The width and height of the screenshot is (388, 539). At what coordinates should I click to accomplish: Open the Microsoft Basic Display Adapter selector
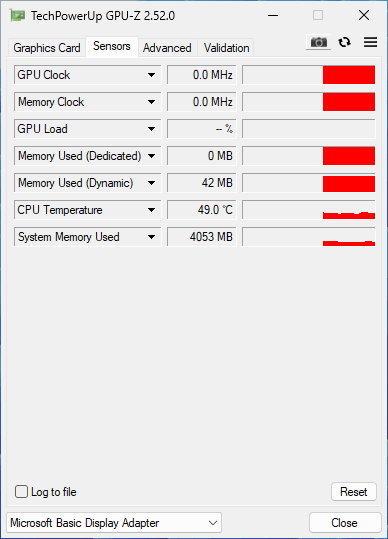pyautogui.click(x=114, y=523)
